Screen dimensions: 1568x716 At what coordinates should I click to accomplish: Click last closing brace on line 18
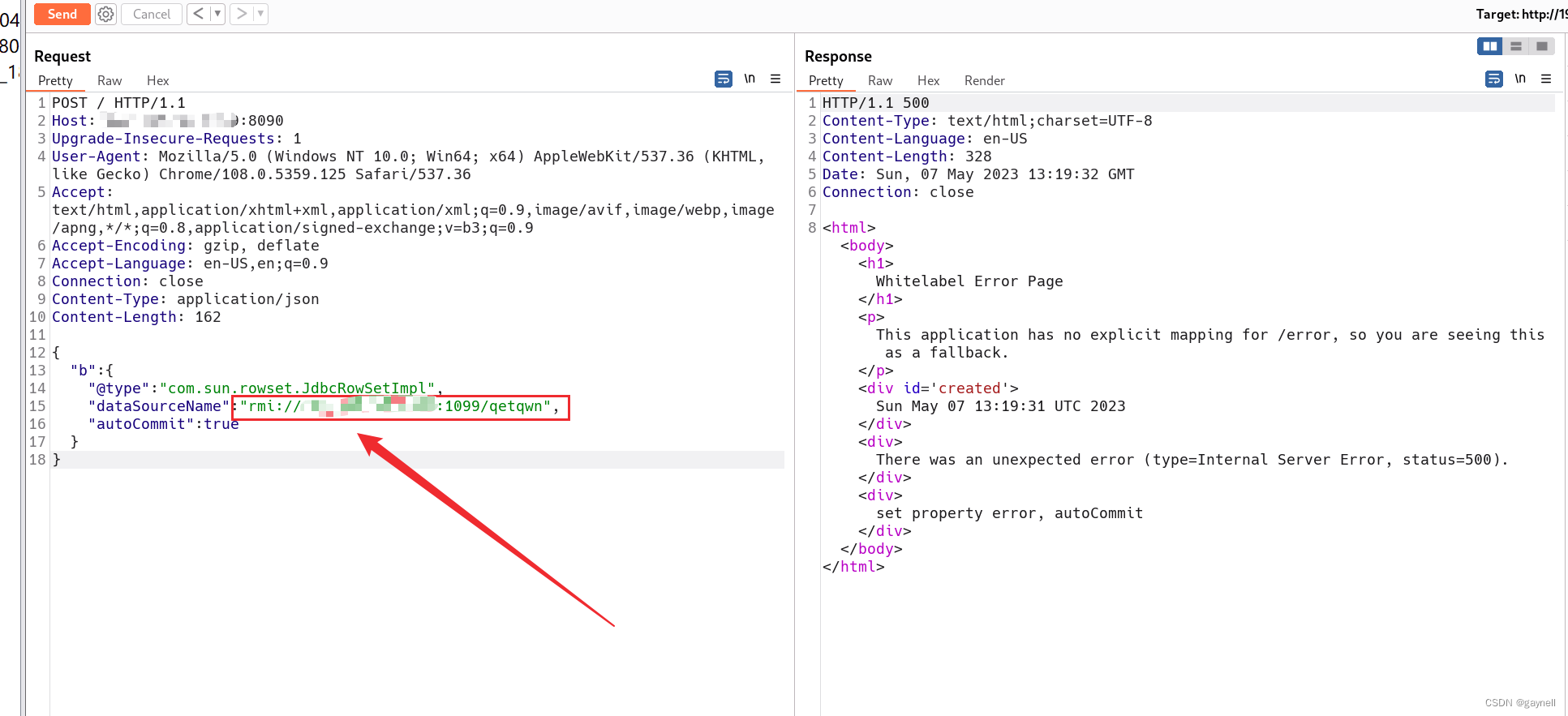(x=57, y=460)
